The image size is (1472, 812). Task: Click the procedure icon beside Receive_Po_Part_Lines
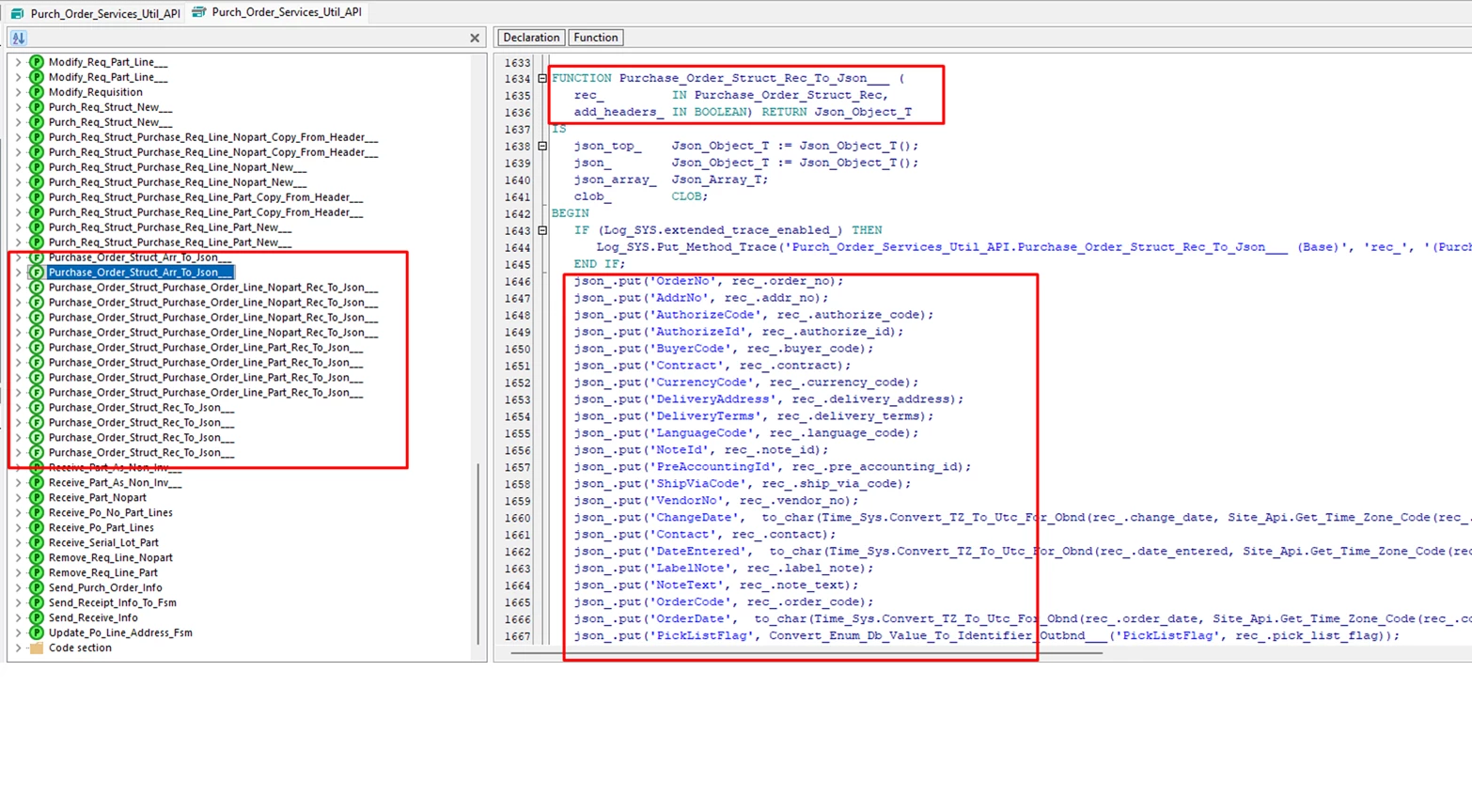(37, 527)
